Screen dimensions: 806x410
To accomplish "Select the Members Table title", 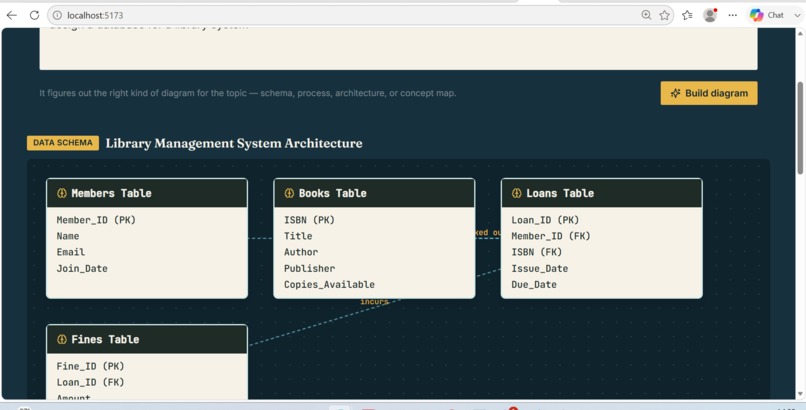I will coord(111,193).
